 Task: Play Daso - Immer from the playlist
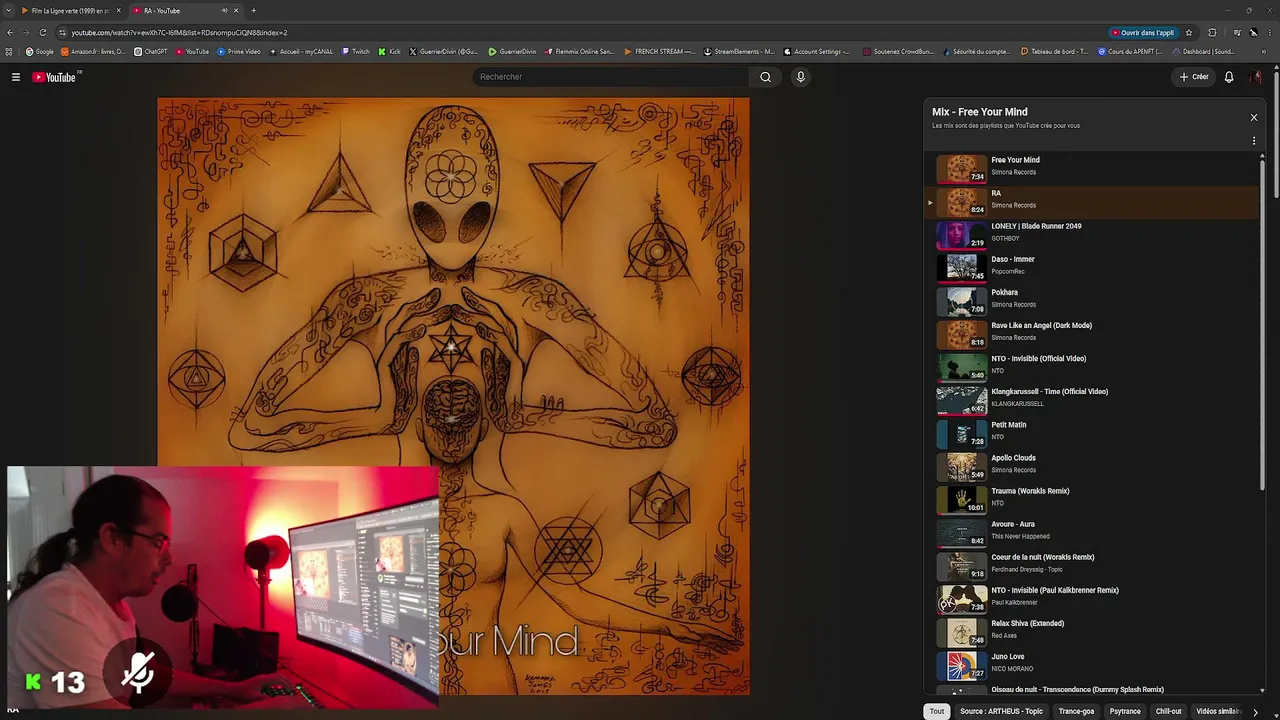click(x=1093, y=267)
